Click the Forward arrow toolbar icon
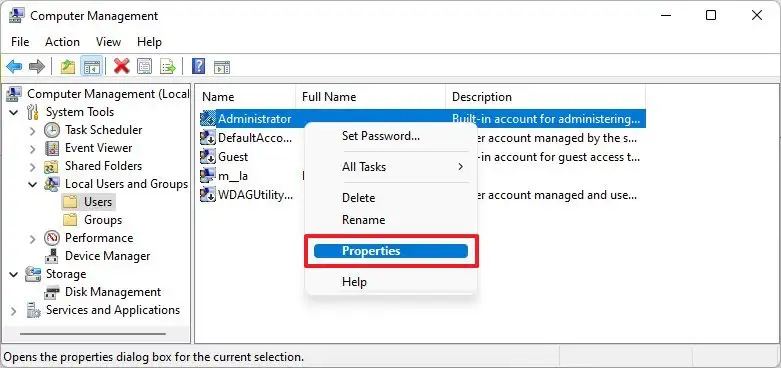 [37, 66]
